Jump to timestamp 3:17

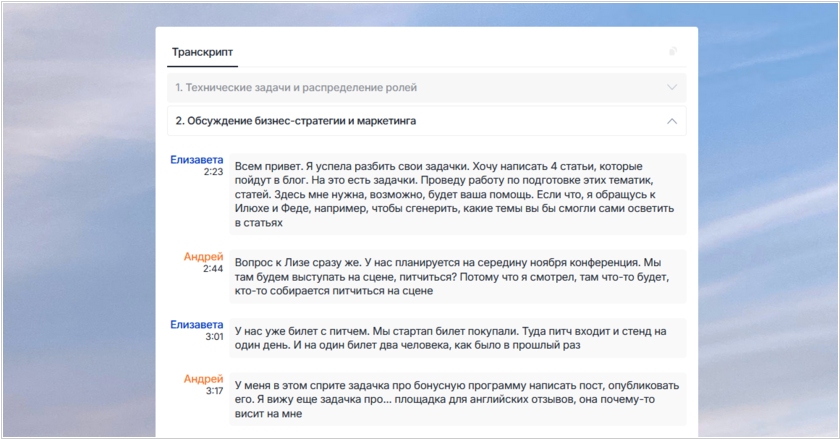[213, 391]
